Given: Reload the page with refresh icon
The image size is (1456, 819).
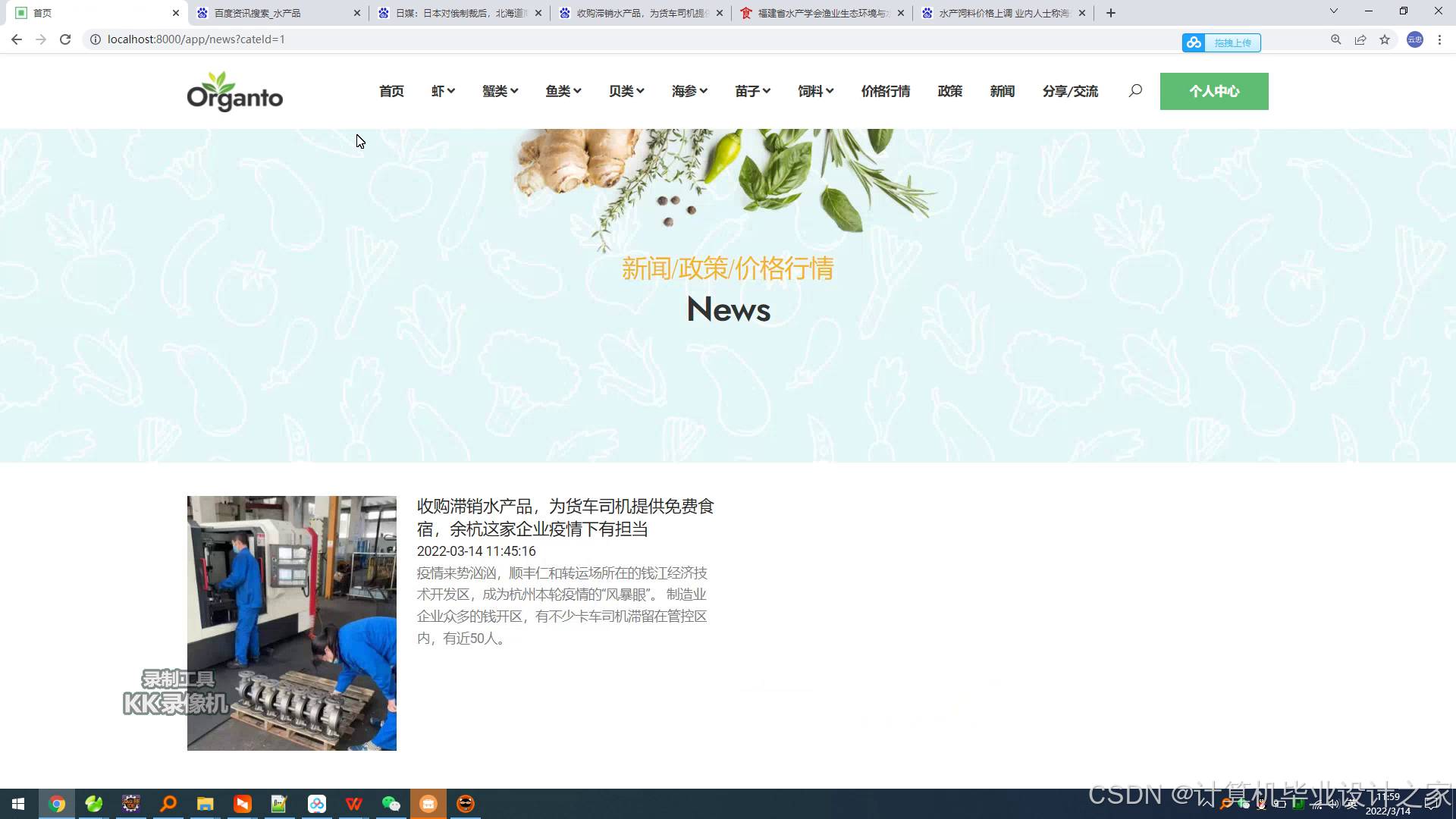Looking at the screenshot, I should (65, 39).
